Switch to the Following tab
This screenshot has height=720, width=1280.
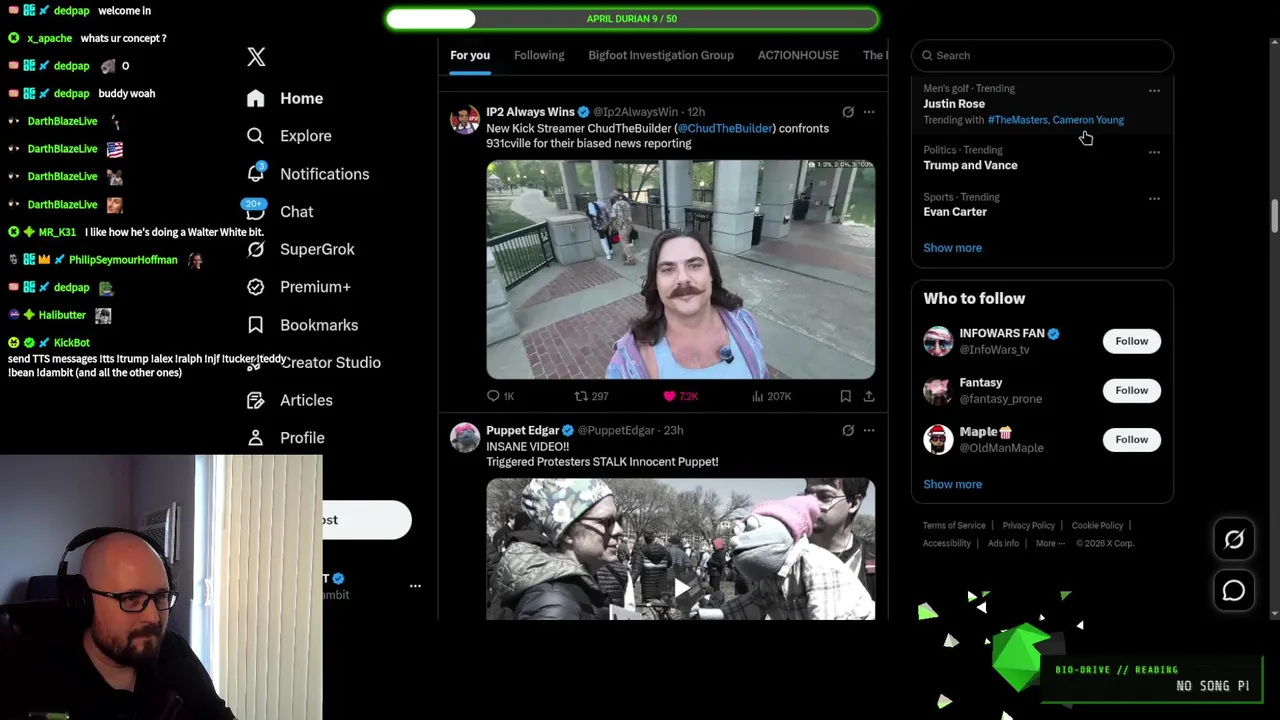(539, 55)
